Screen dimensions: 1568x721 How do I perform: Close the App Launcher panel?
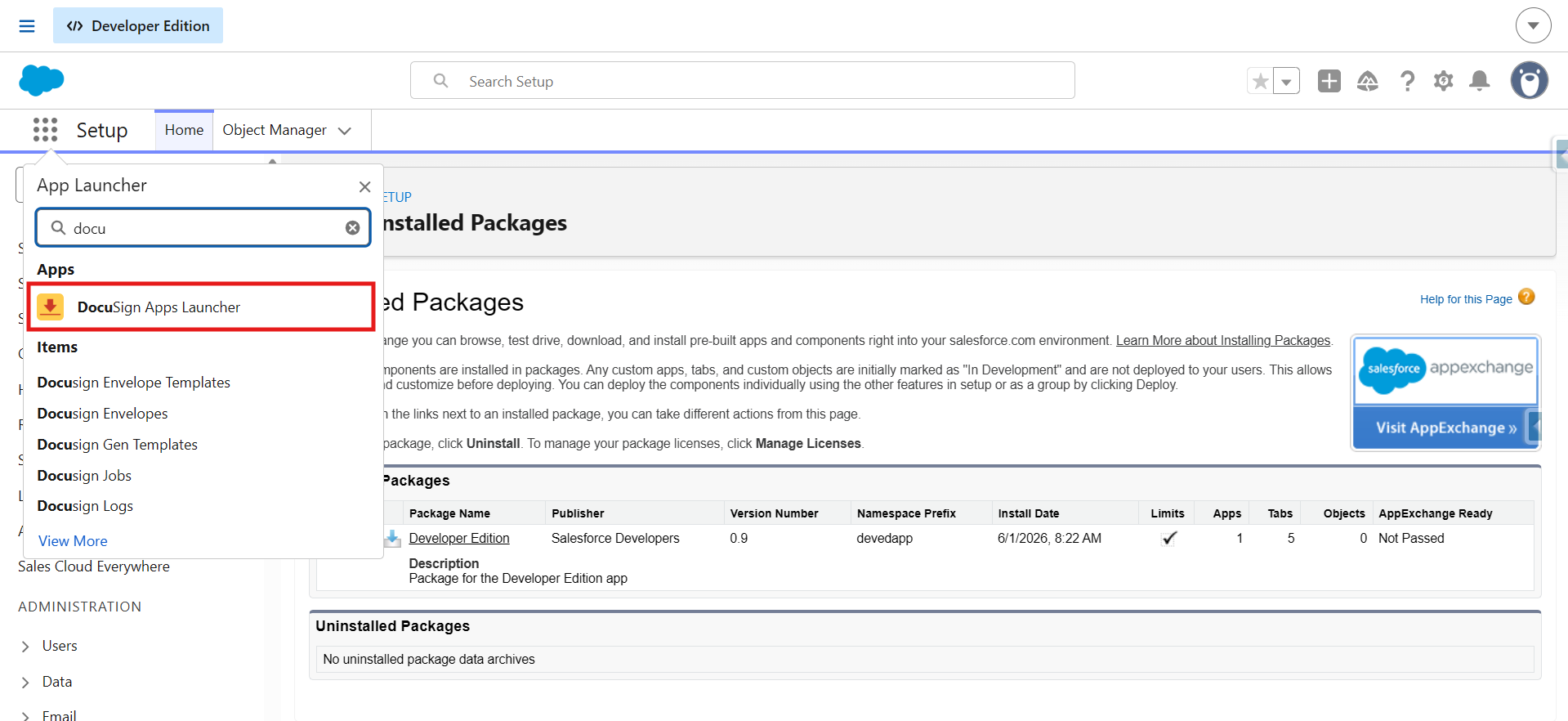pos(365,187)
